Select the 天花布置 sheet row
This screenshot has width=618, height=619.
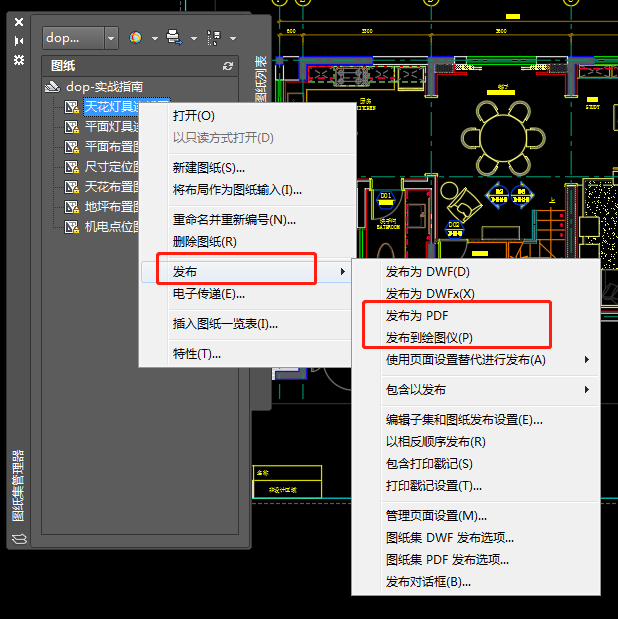click(112, 187)
